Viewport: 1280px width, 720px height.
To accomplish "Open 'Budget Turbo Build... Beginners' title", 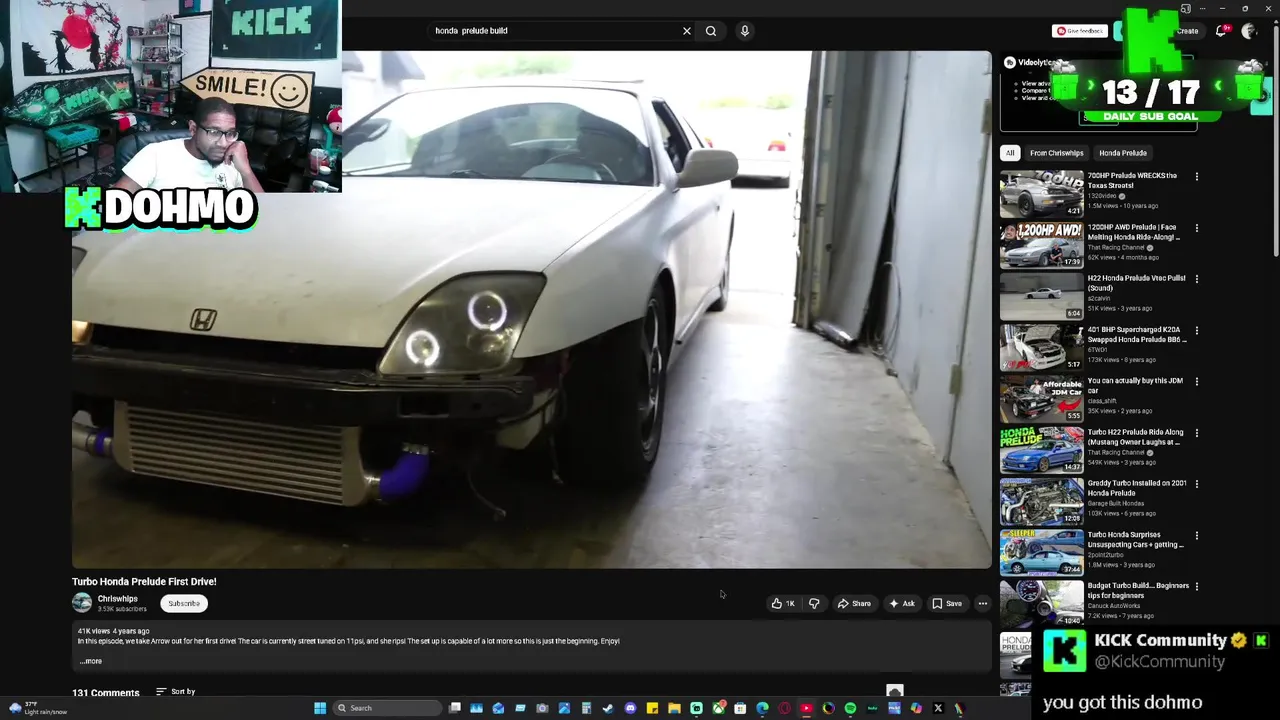I will (1137, 591).
